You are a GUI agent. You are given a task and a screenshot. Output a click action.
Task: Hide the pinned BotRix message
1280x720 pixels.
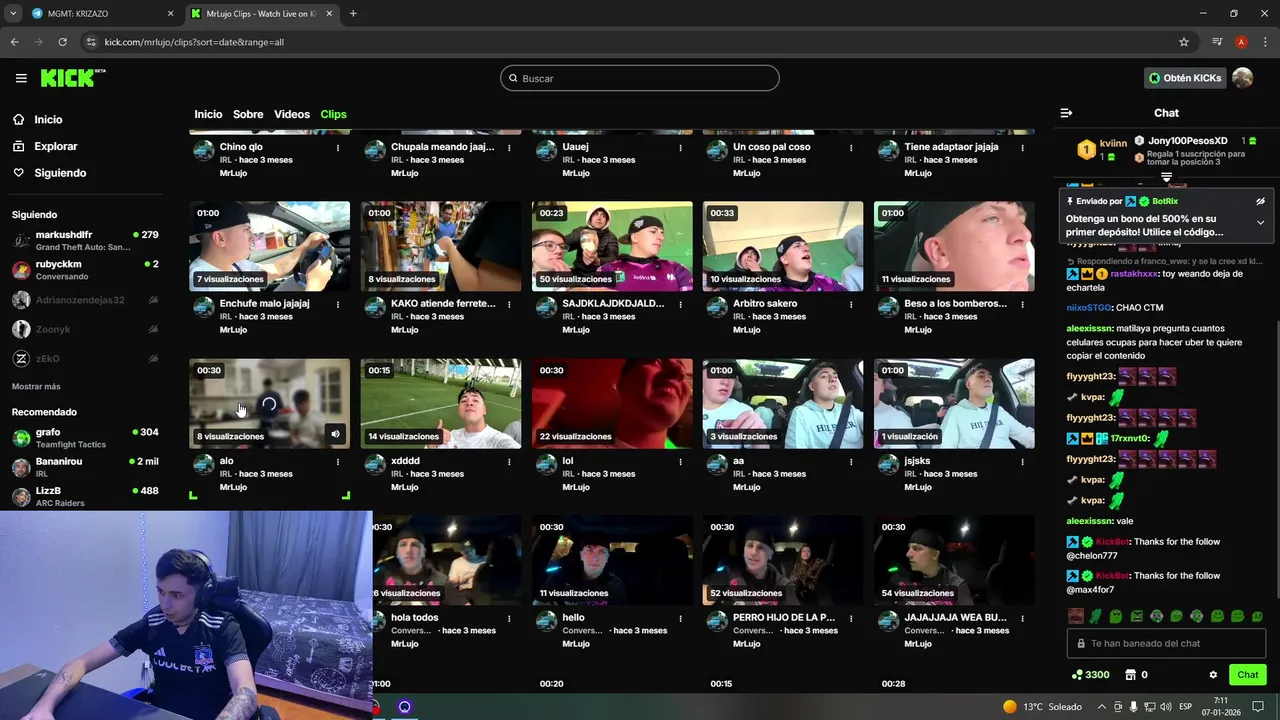pyautogui.click(x=1260, y=201)
